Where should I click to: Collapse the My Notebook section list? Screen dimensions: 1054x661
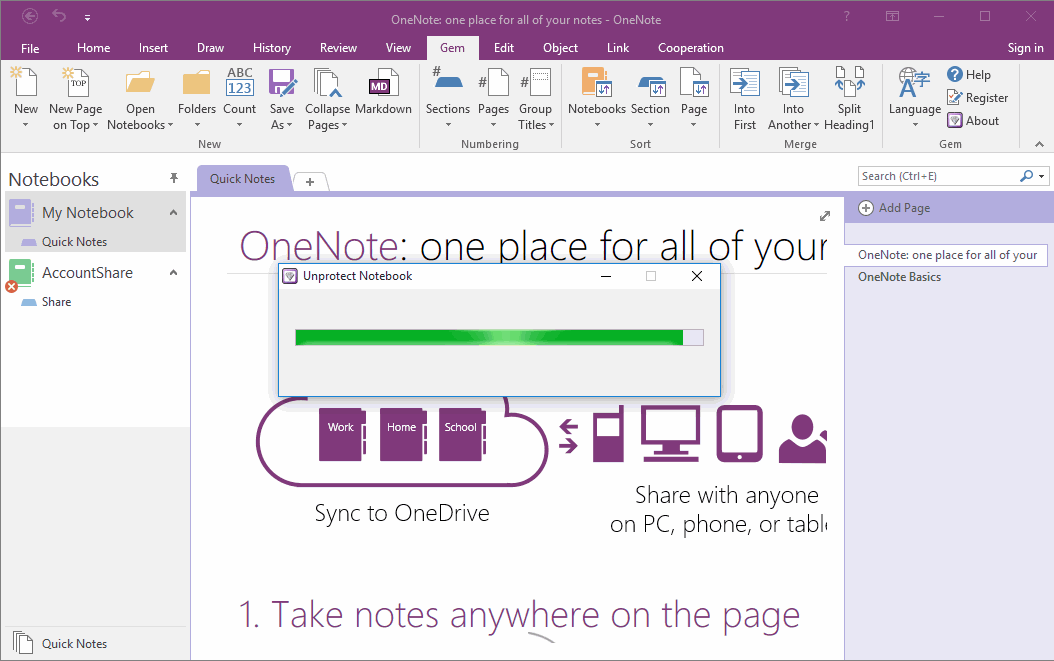pos(173,212)
